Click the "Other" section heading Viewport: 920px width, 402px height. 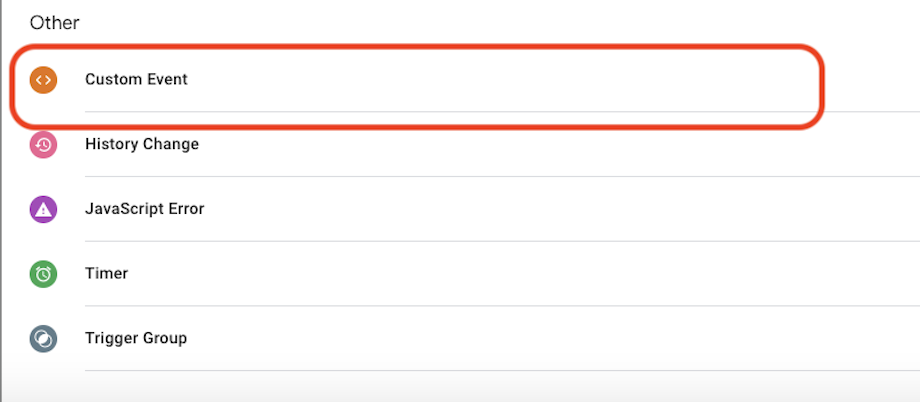(x=55, y=23)
